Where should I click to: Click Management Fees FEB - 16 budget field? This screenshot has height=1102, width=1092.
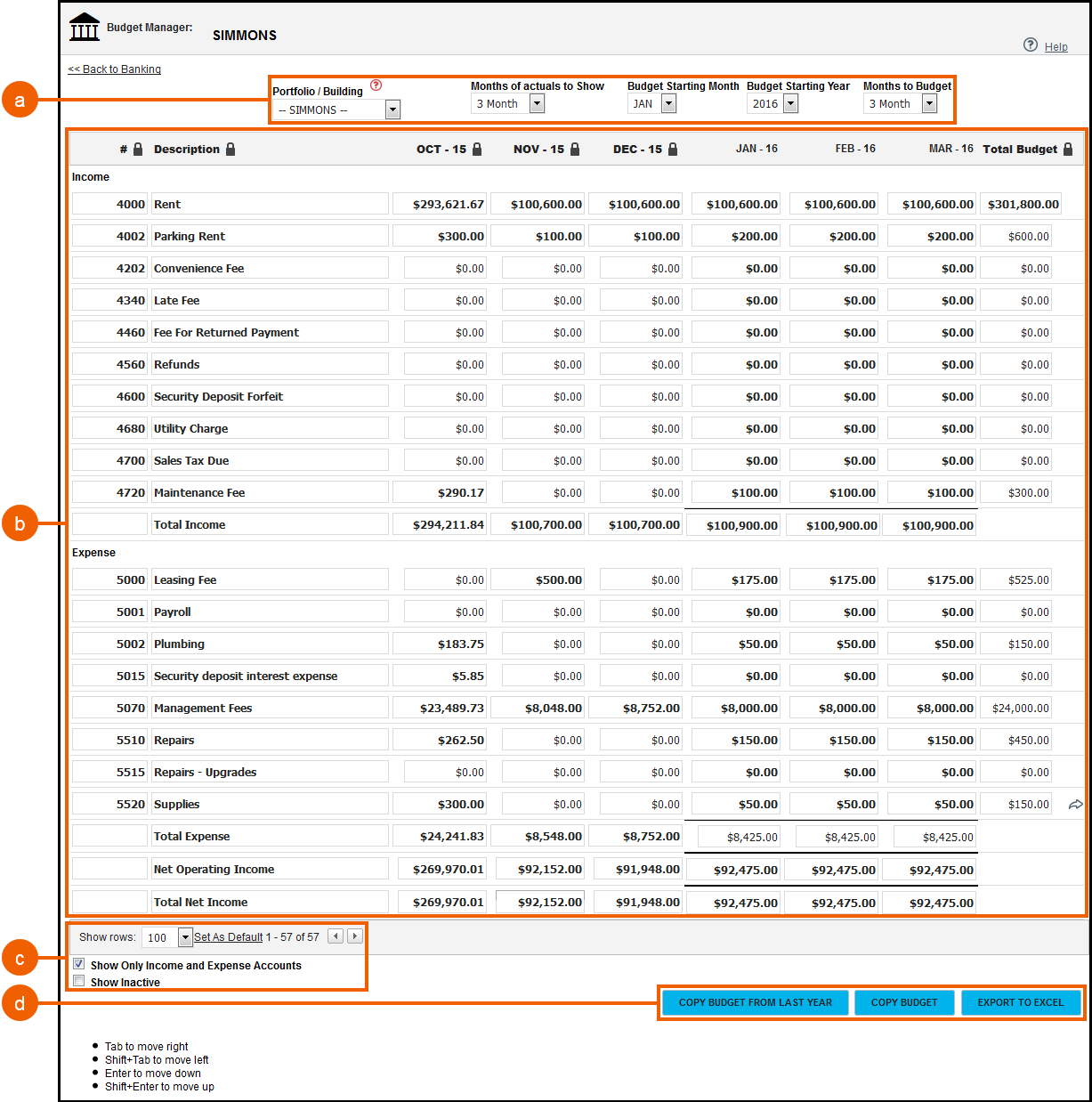coord(834,709)
